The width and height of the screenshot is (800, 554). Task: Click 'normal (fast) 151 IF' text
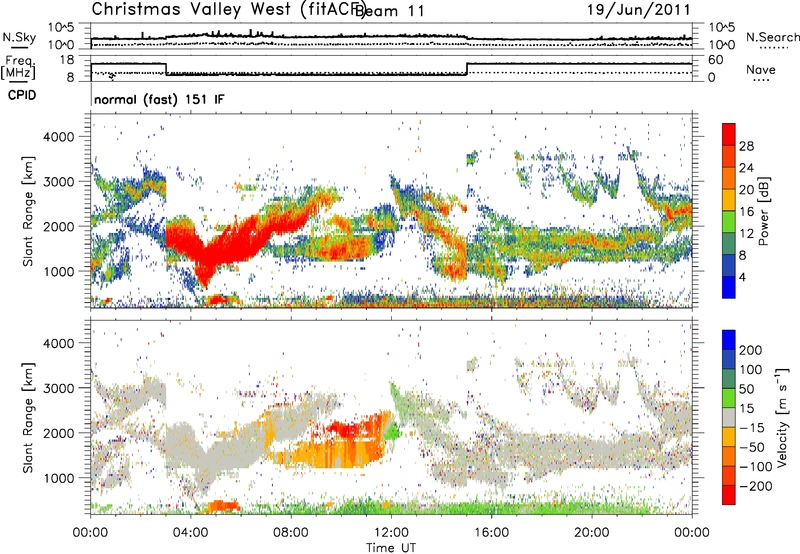click(159, 99)
